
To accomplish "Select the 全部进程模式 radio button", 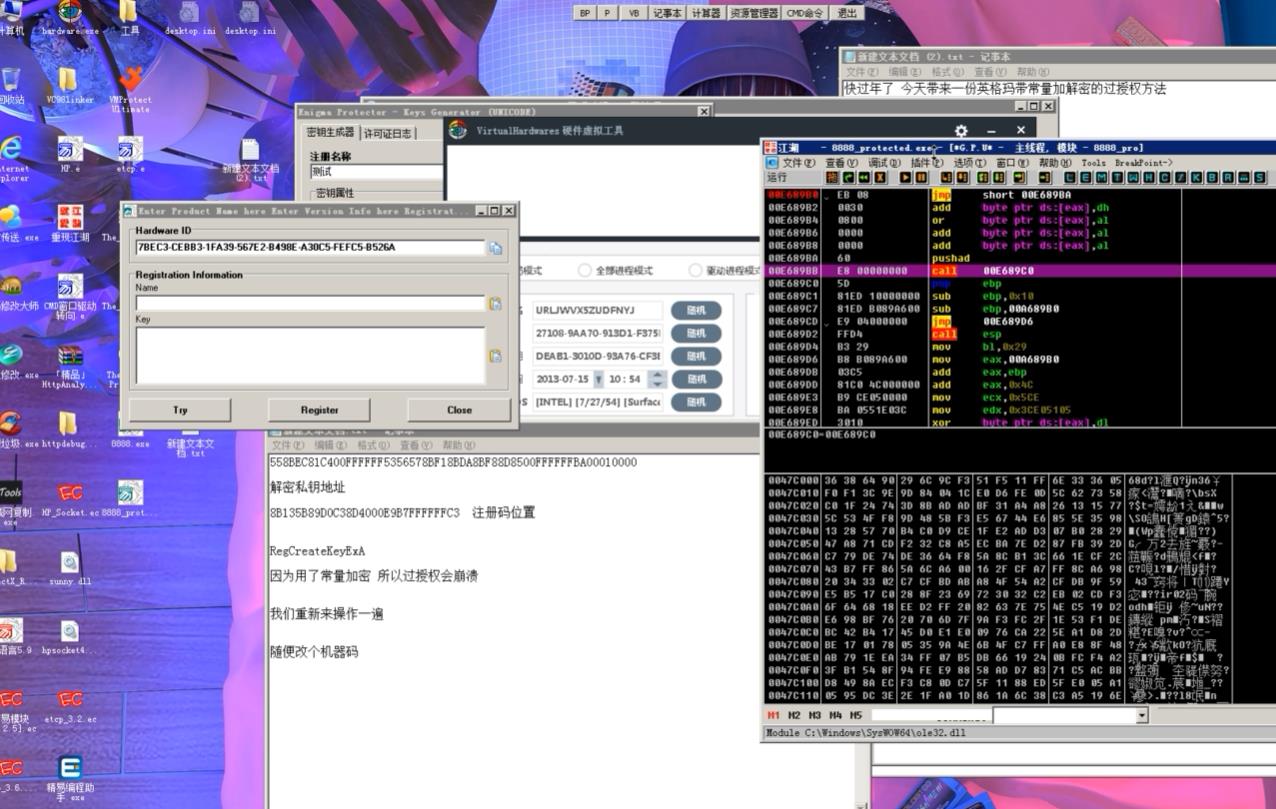I will click(x=586, y=271).
